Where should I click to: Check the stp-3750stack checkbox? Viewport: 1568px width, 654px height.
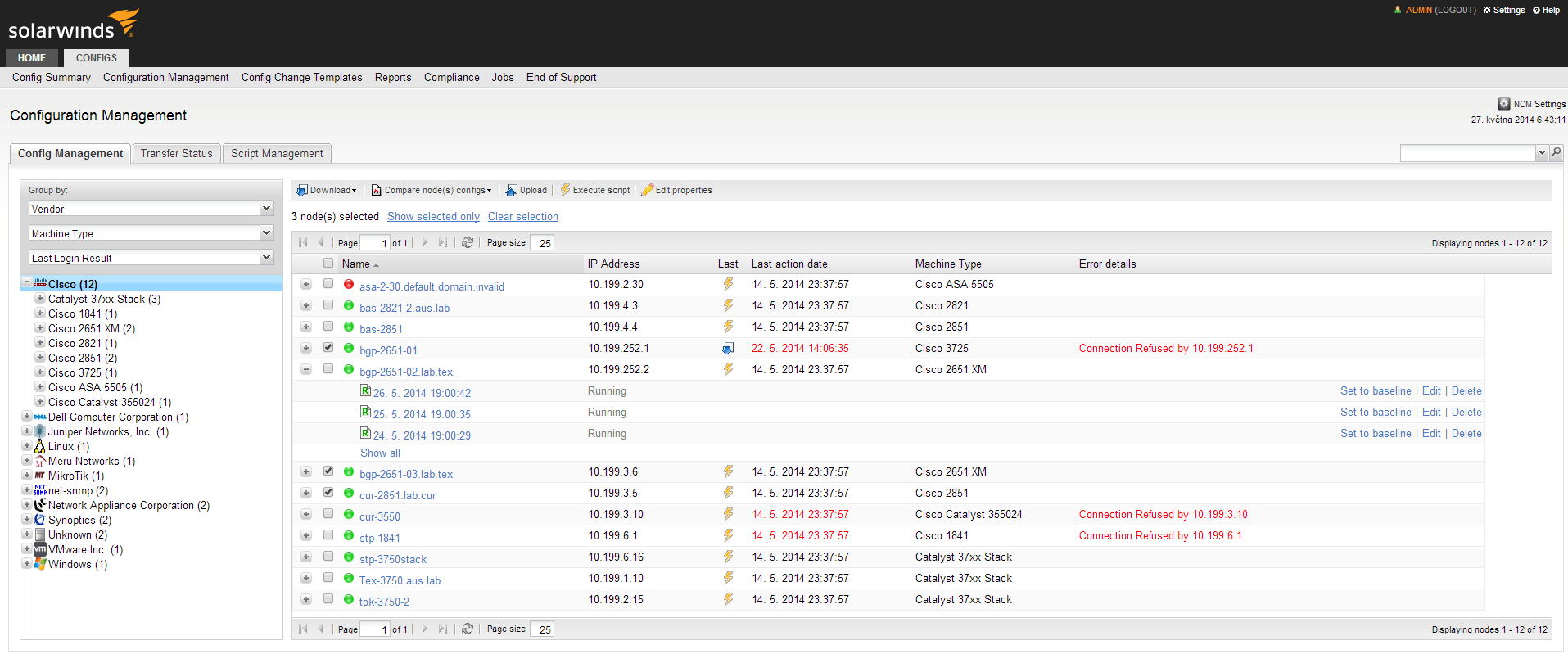pos(328,556)
